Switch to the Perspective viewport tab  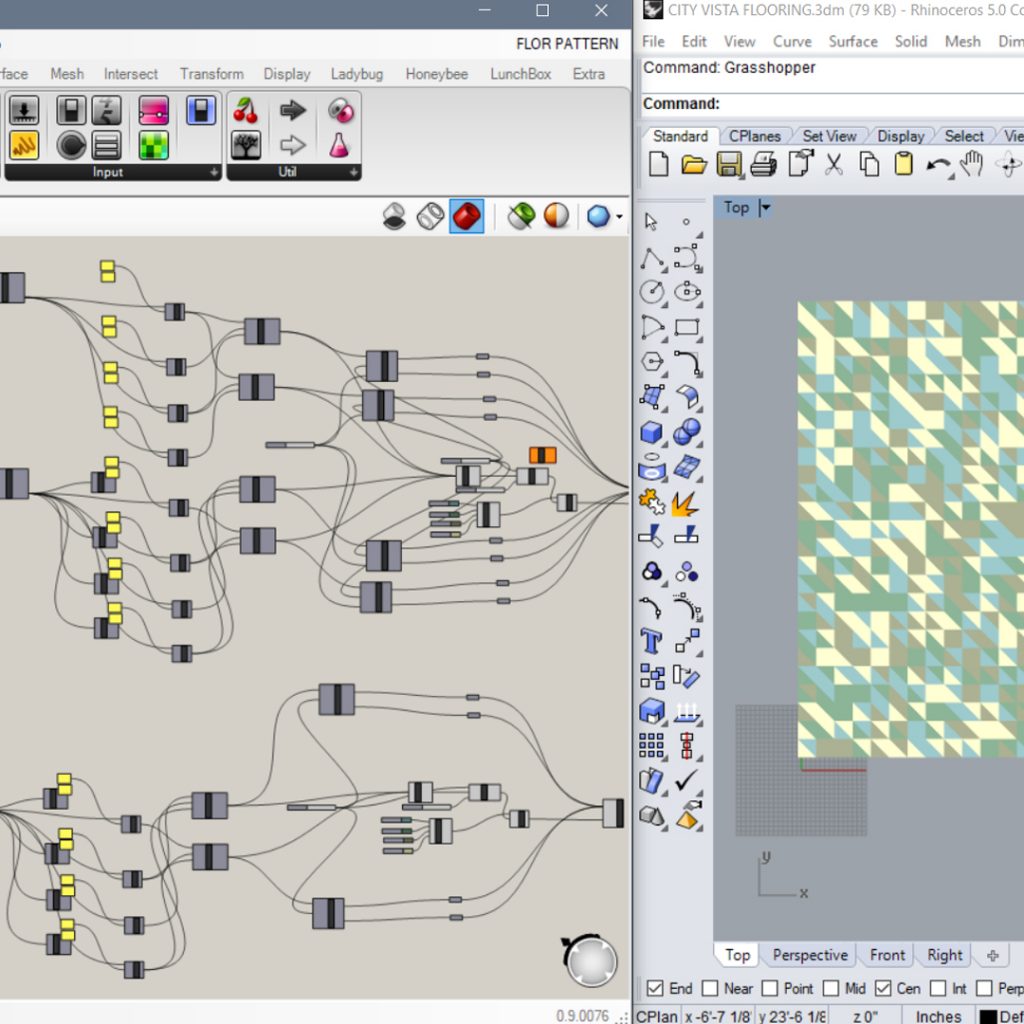(810, 955)
